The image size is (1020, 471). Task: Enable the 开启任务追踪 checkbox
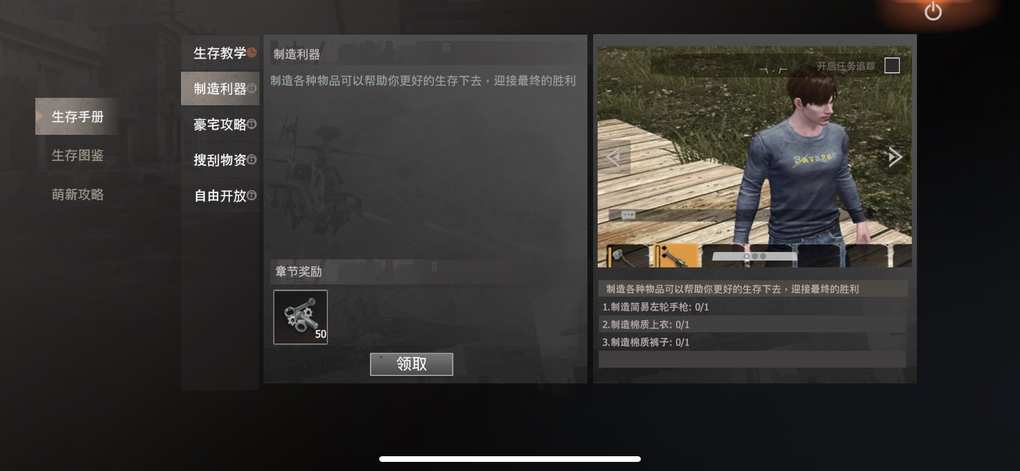[892, 66]
